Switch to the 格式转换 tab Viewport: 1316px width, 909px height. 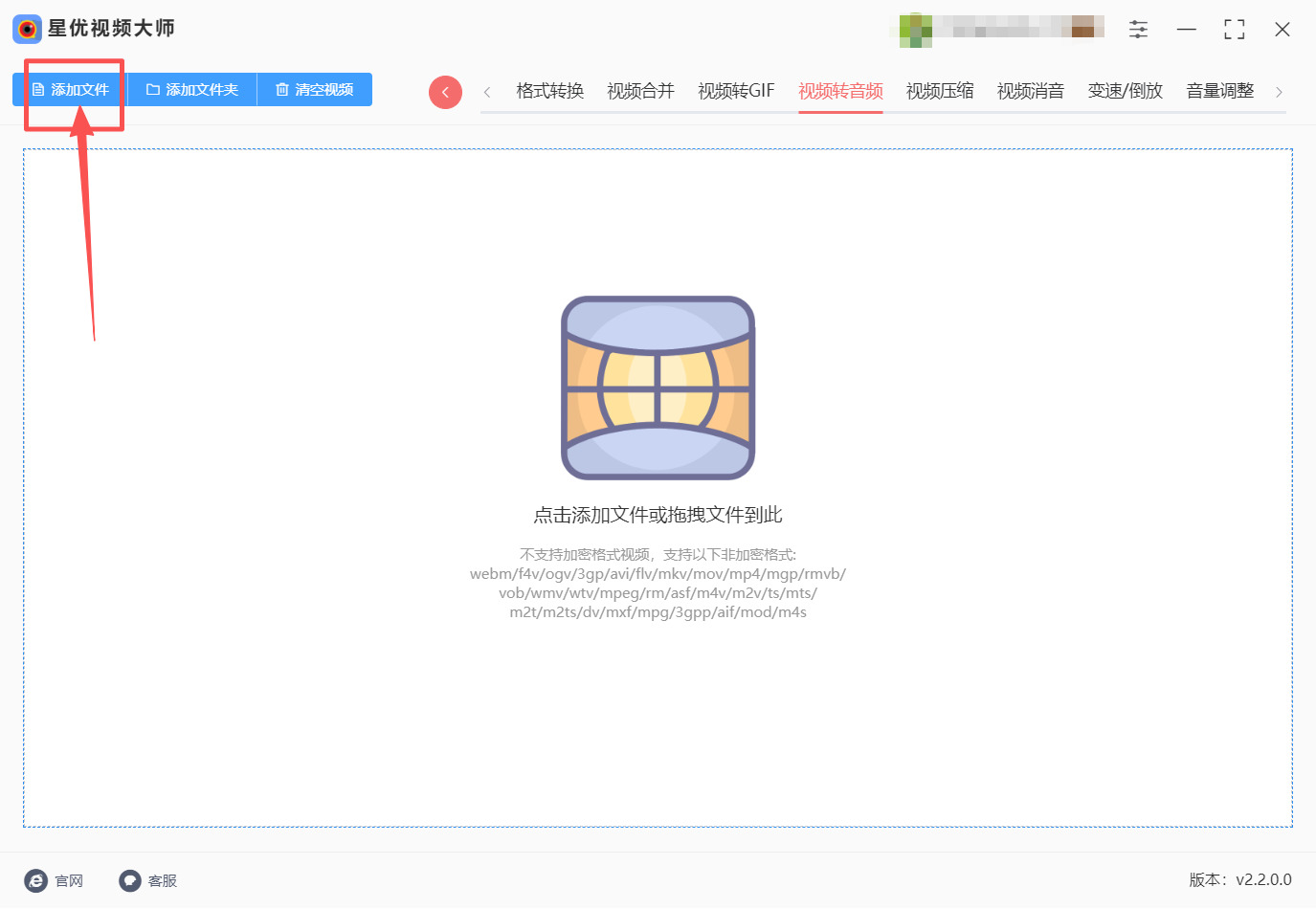click(550, 91)
